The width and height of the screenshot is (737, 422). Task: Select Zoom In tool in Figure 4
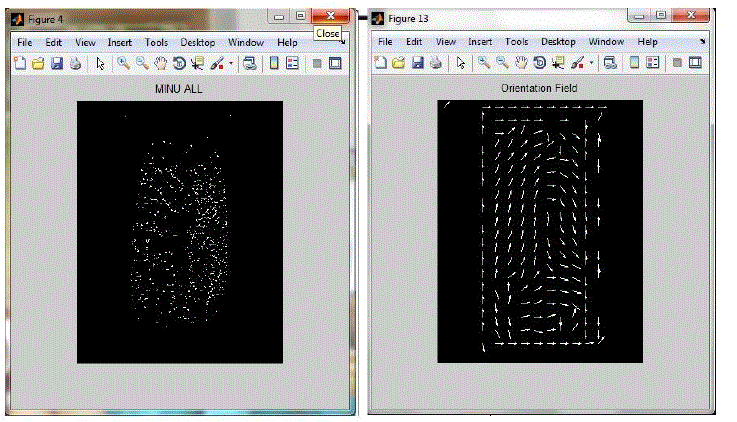123,63
